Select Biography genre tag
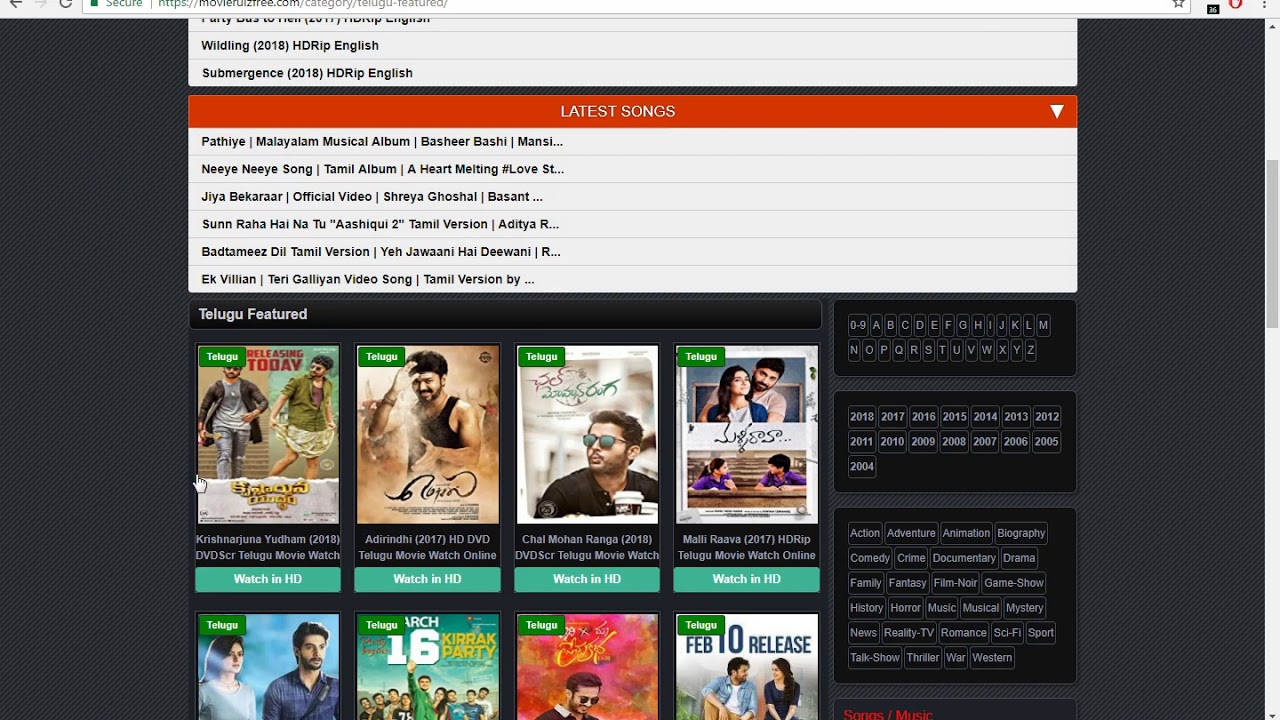 (1021, 534)
